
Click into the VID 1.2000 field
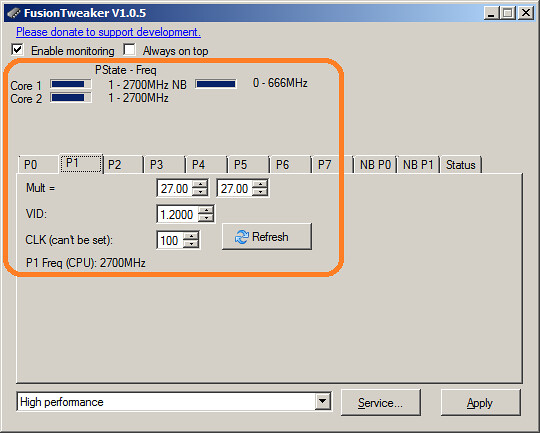[177, 214]
